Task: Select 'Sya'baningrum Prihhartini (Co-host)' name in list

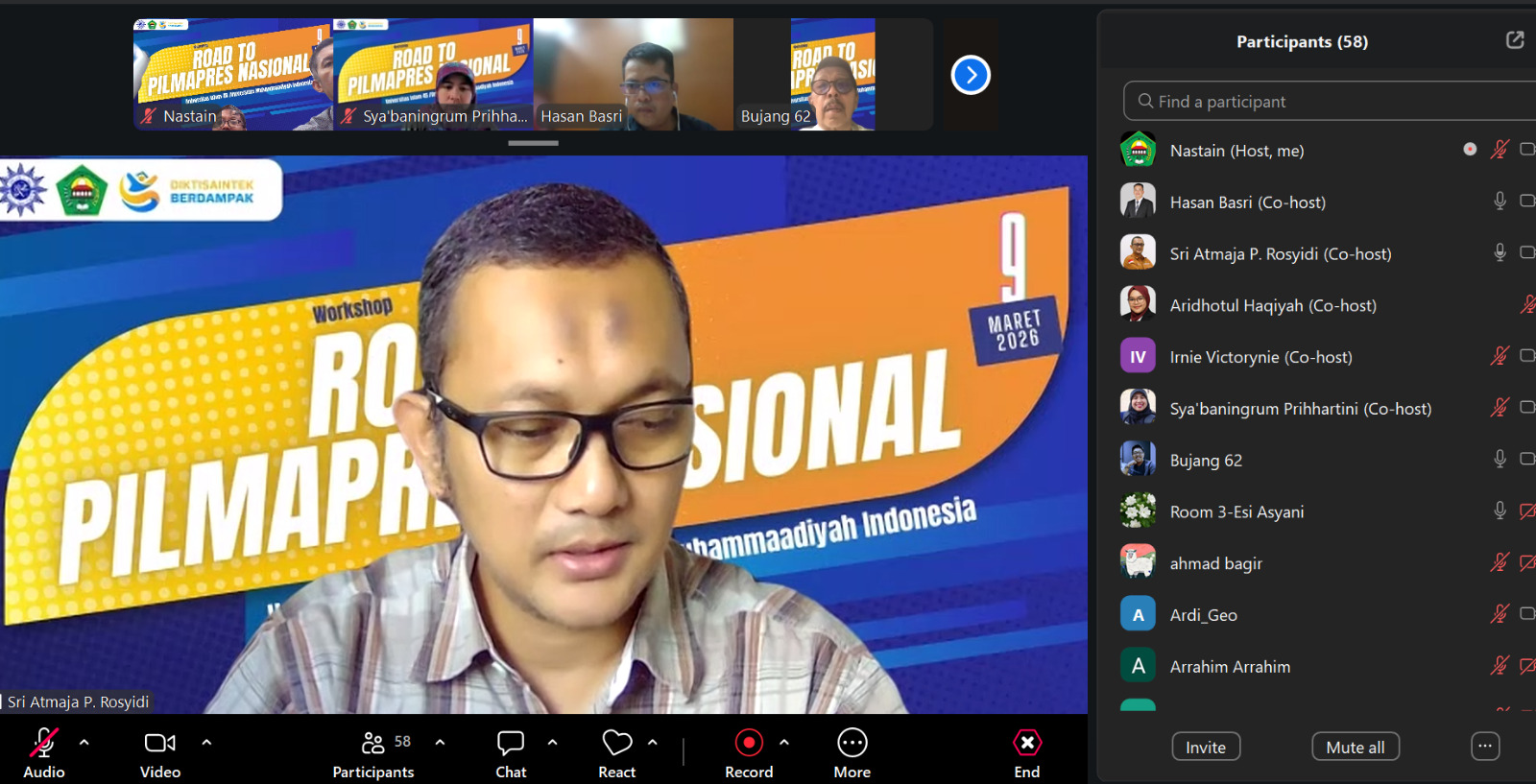Action: coord(1301,409)
